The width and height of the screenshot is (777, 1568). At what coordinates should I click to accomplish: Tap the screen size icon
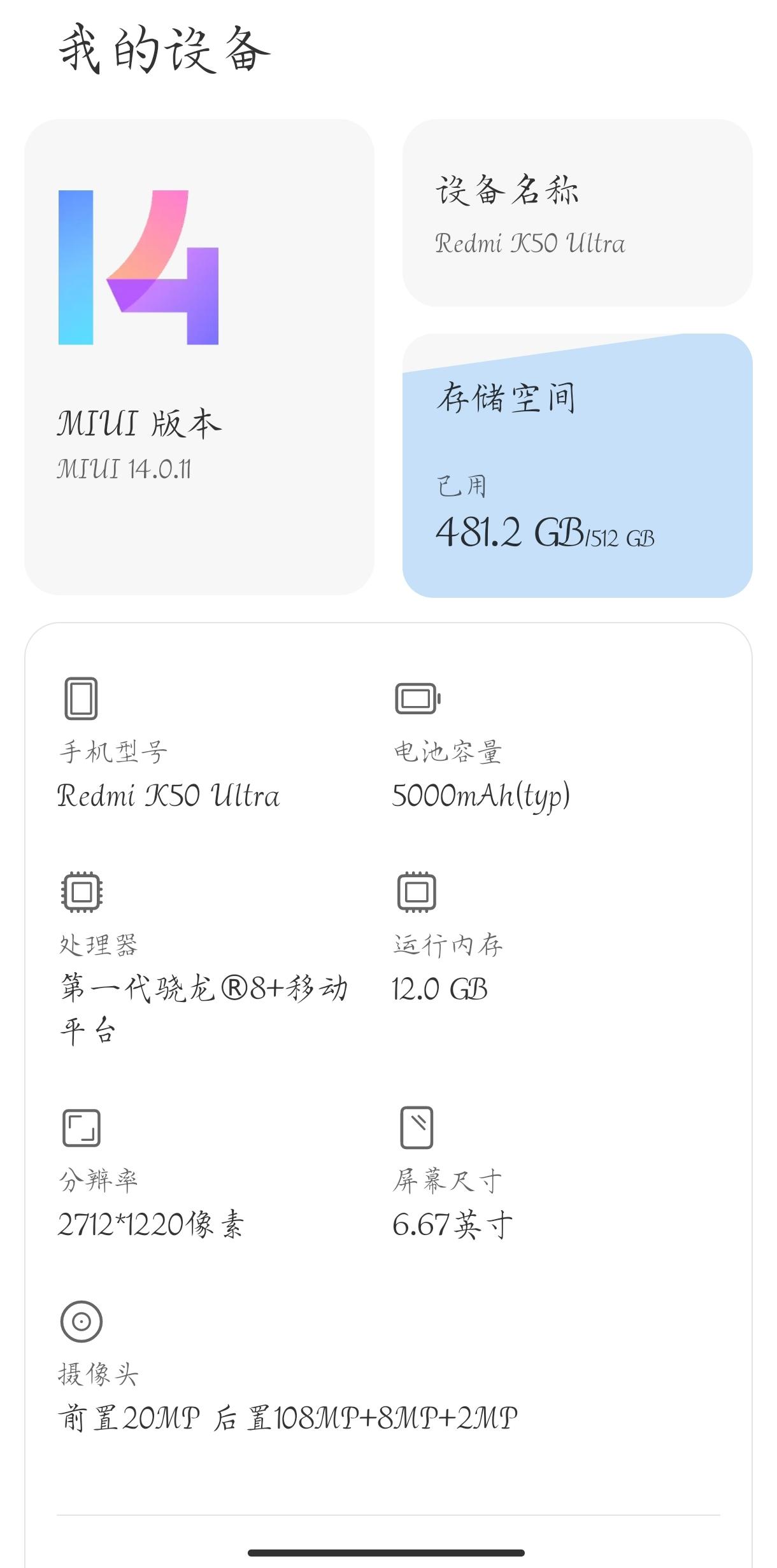[417, 1127]
